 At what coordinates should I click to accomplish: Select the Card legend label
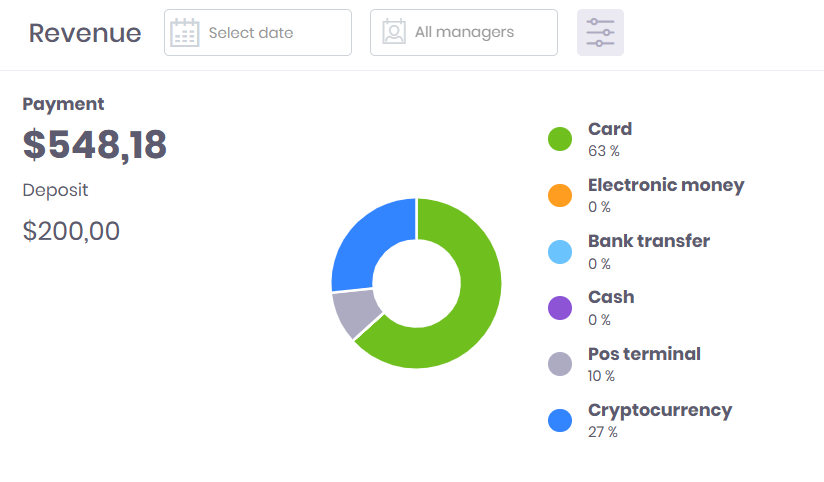610,129
